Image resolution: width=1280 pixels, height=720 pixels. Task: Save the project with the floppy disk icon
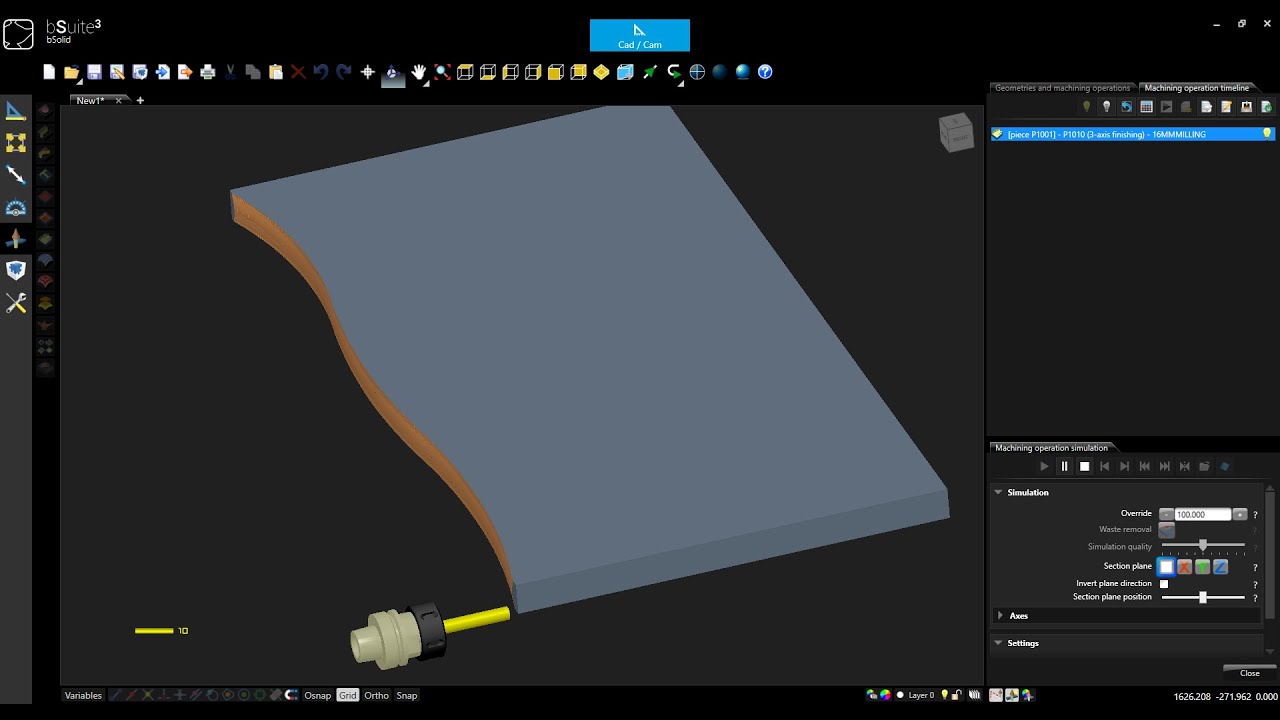tap(94, 72)
